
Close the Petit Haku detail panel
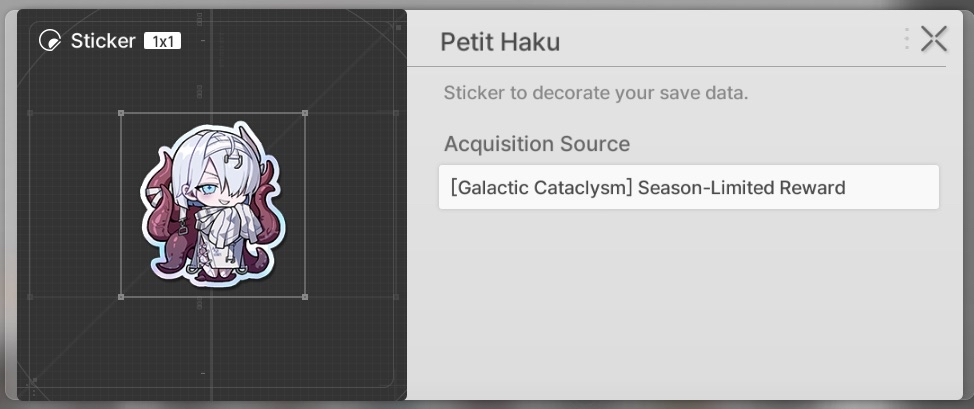[x=934, y=39]
